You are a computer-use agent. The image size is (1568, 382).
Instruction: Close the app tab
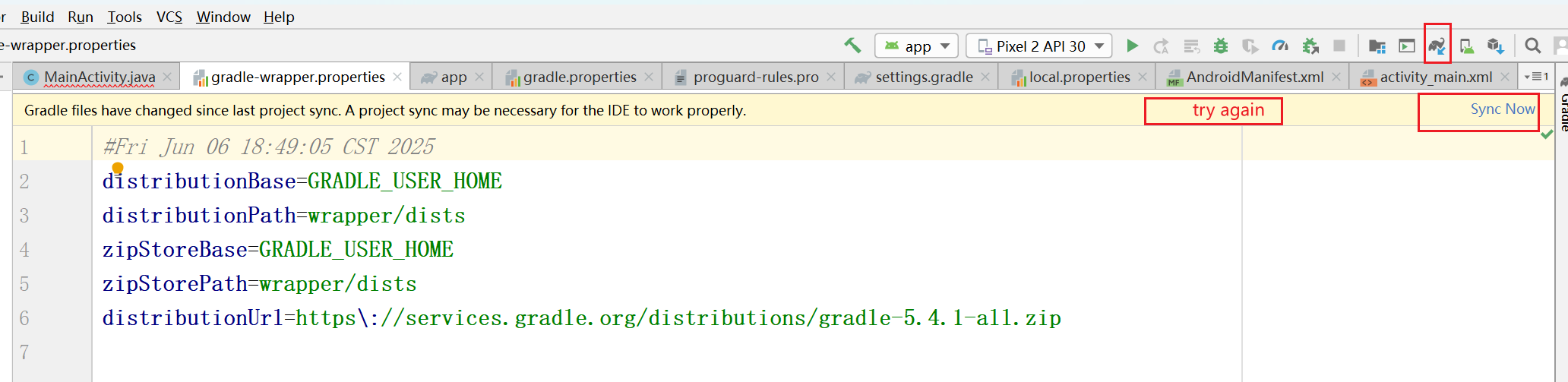pyautogui.click(x=479, y=77)
